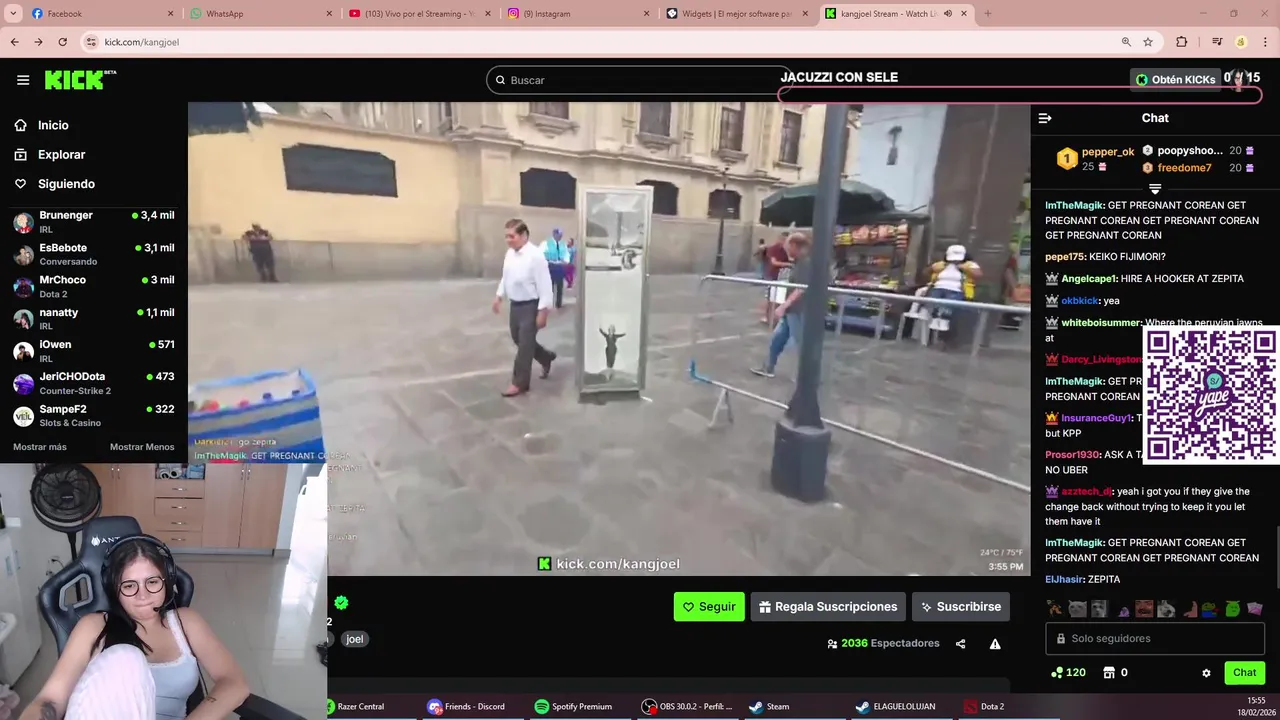
Task: Open chat settings gear icon
Action: coord(1206,673)
